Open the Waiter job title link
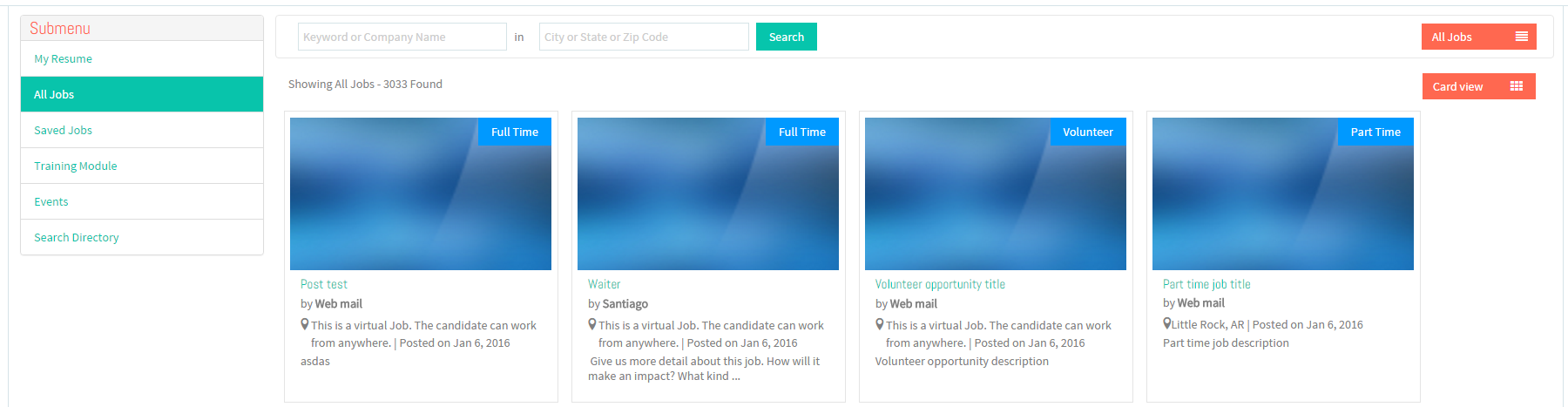This screenshot has height=407, width=1568. 604,284
